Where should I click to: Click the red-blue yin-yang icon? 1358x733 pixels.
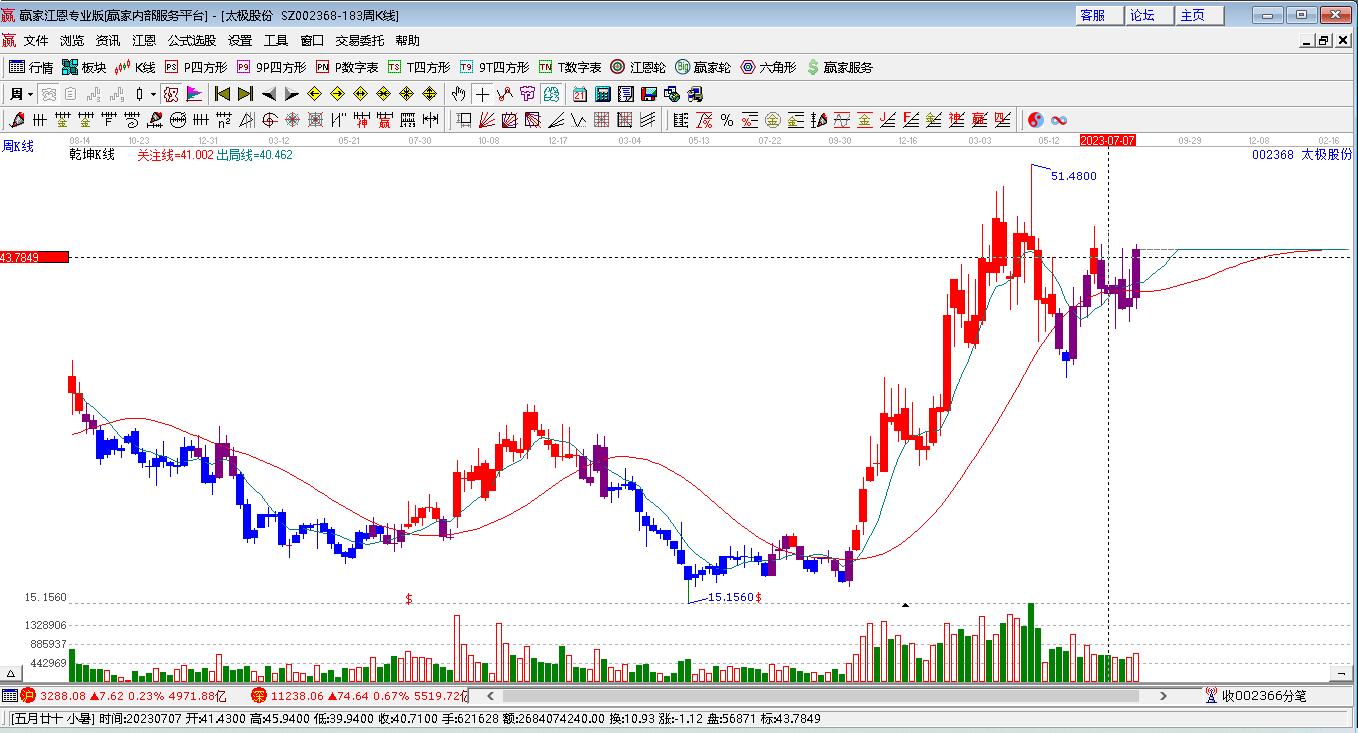pyautogui.click(x=1036, y=120)
